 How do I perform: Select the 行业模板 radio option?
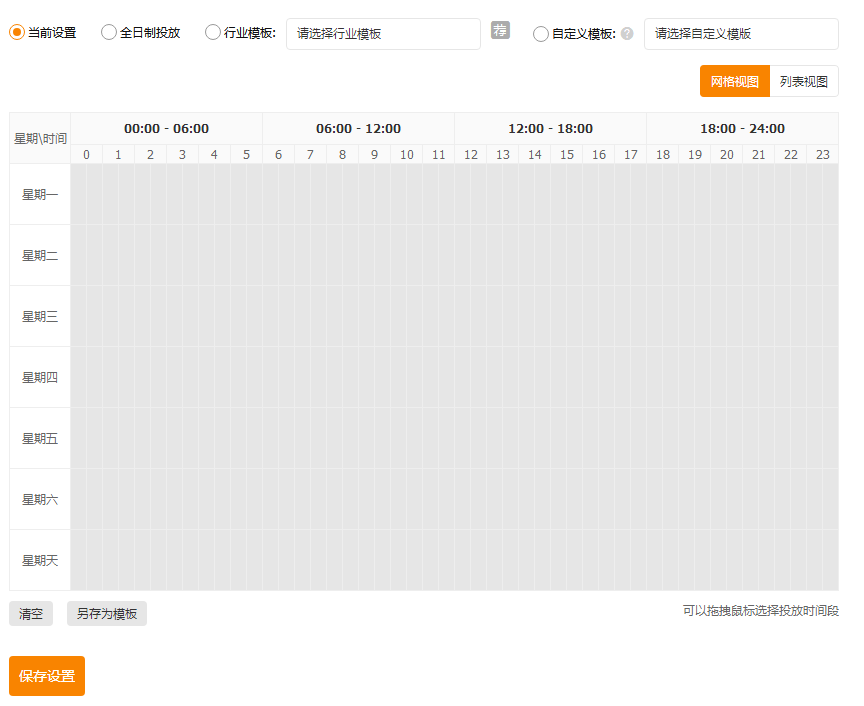coord(211,31)
